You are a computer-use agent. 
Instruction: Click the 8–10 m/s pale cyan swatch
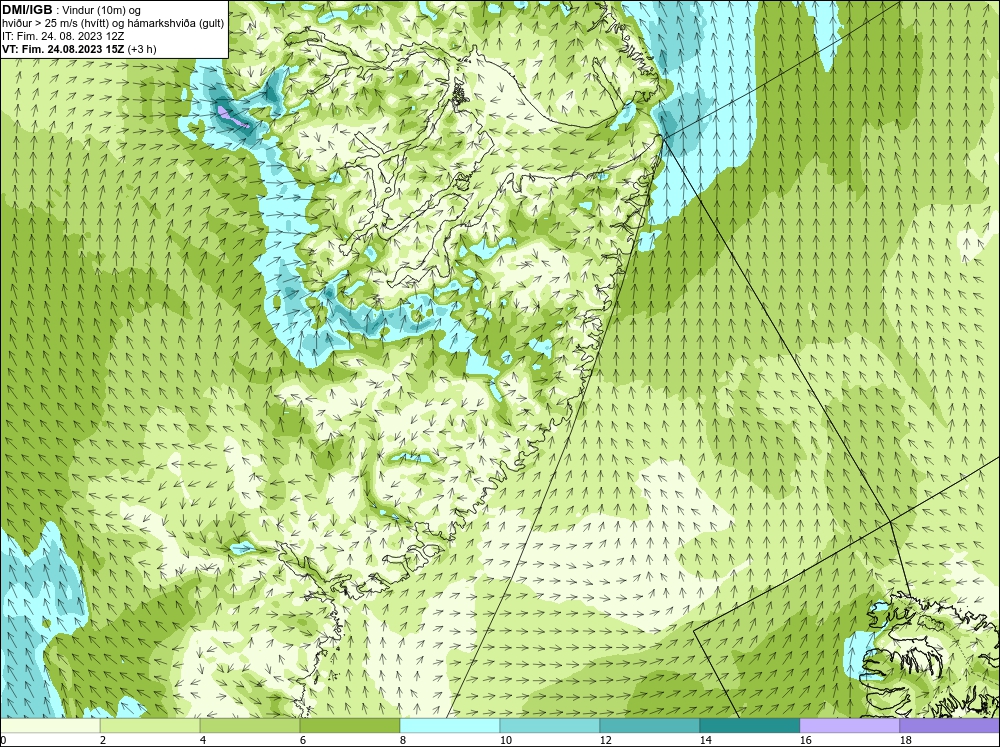(450, 725)
